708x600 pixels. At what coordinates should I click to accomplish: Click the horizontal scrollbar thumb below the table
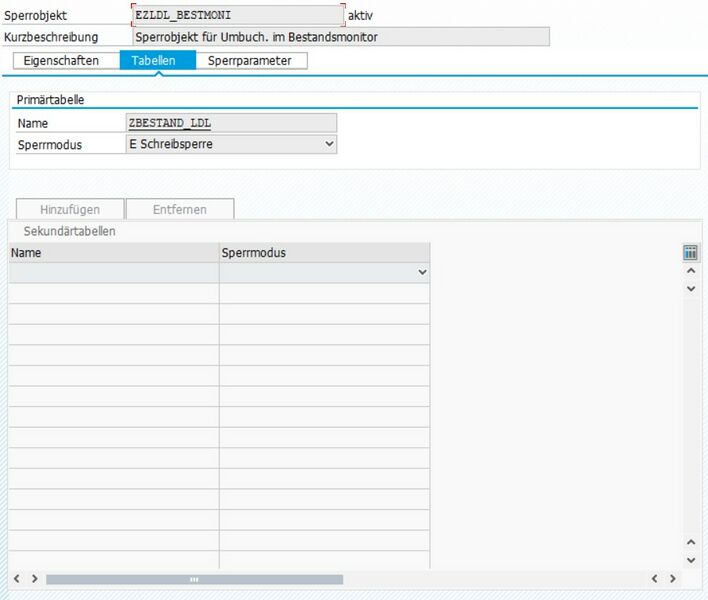point(194,579)
